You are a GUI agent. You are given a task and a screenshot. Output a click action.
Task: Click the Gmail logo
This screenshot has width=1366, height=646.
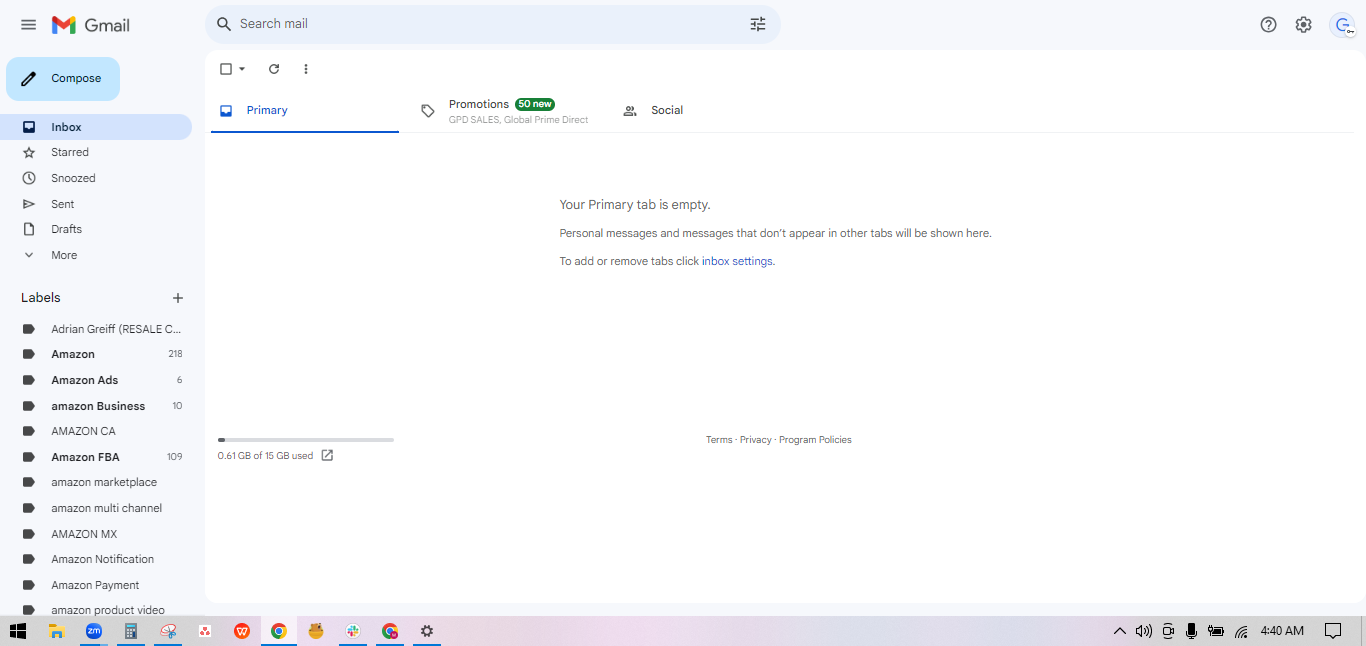[91, 25]
